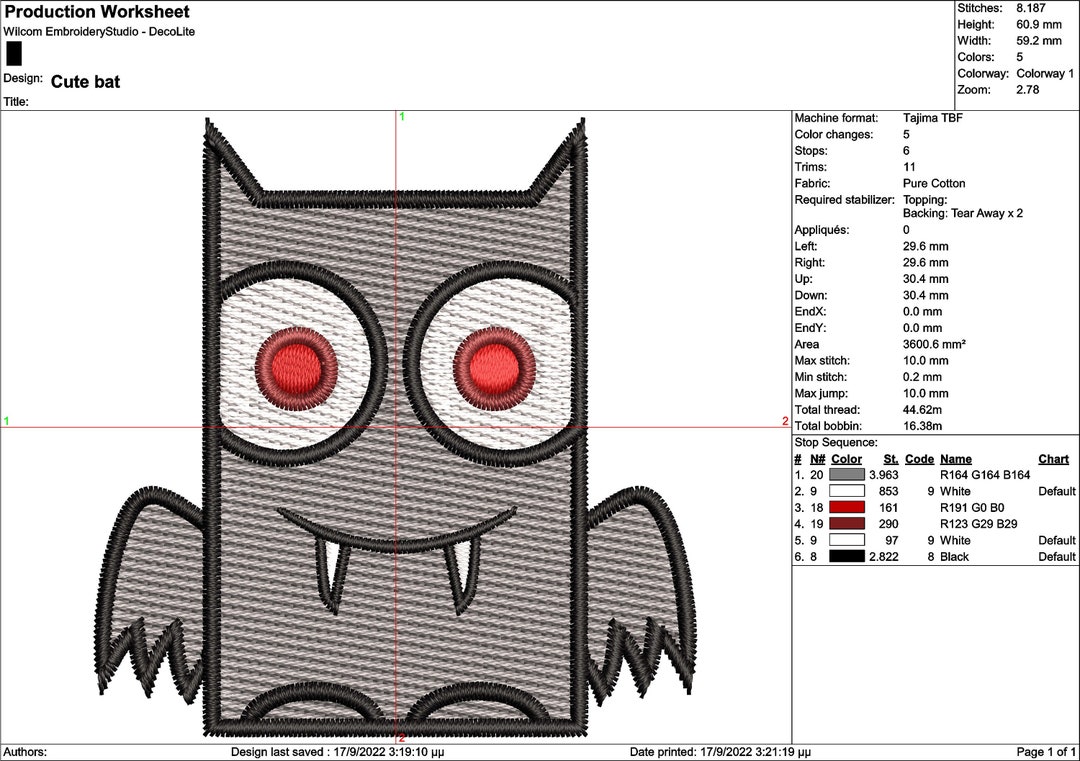1080x761 pixels.
Task: Click the Colorway 1 value
Action: tap(1043, 73)
